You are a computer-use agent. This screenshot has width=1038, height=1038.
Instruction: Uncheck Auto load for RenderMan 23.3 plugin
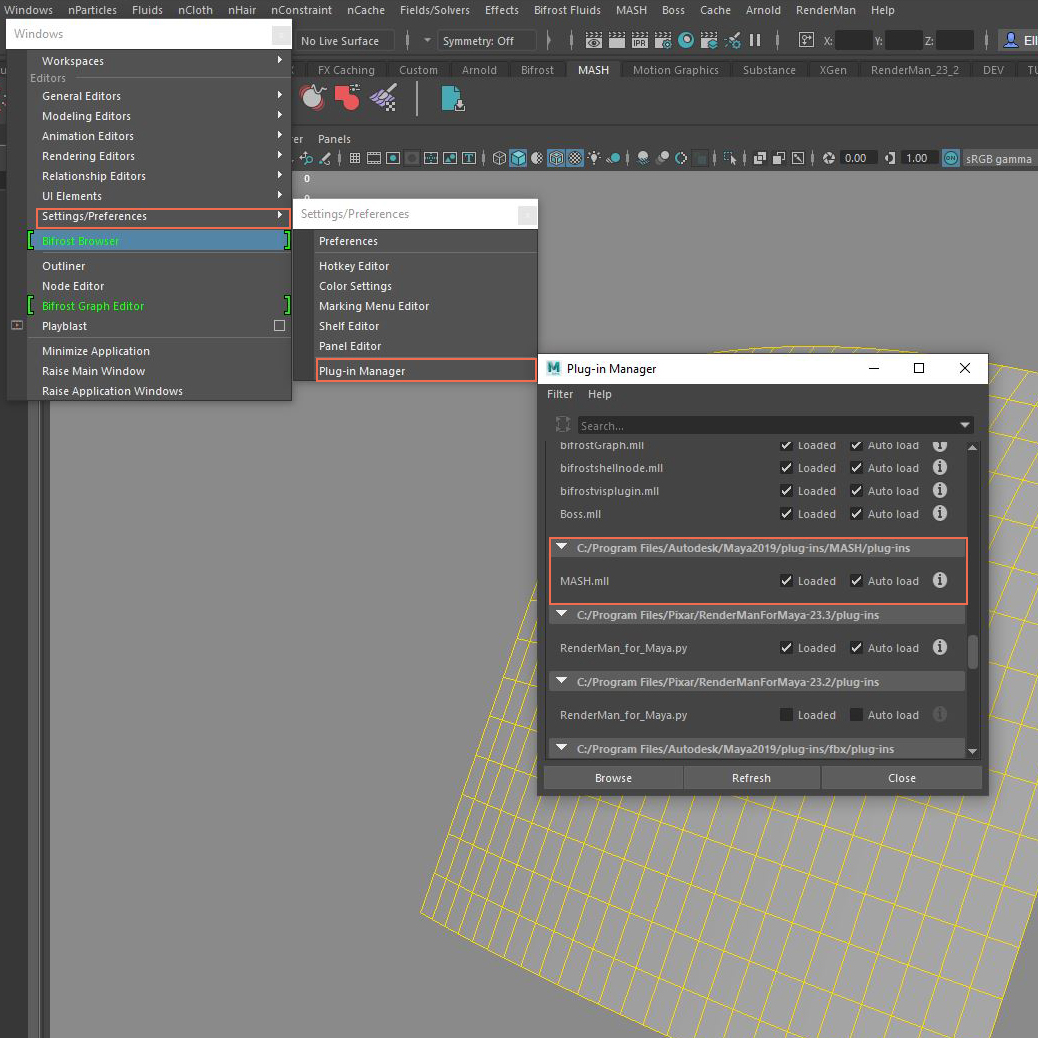coord(856,647)
